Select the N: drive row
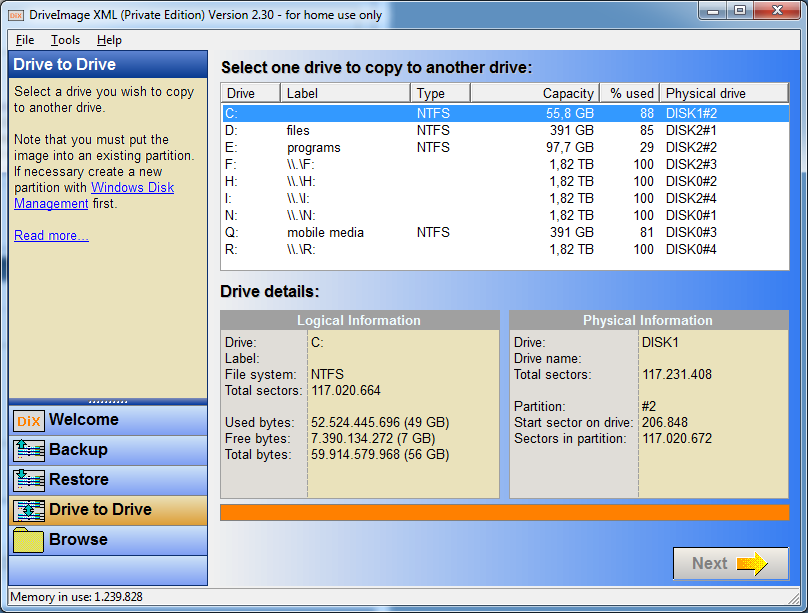 [506, 215]
